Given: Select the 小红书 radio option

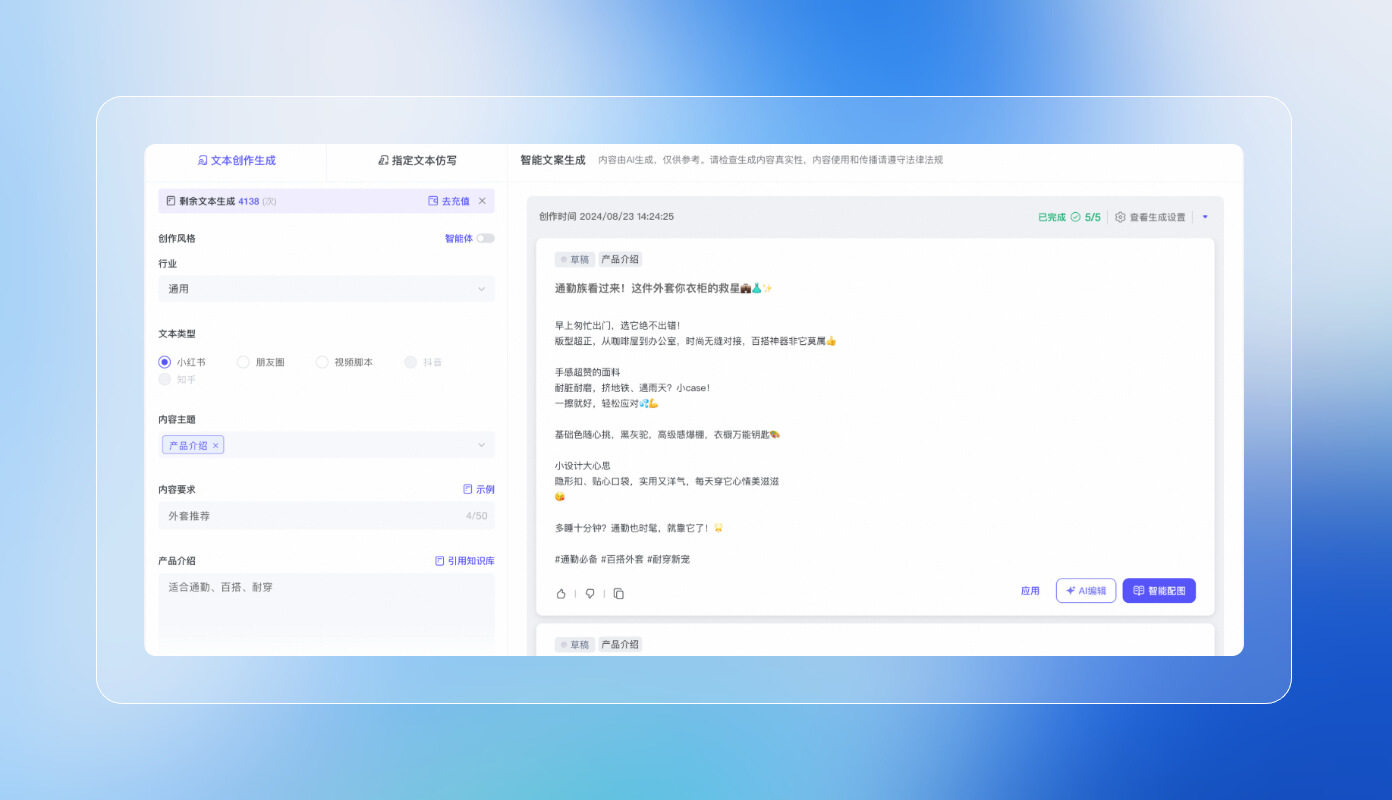Looking at the screenshot, I should click(182, 362).
